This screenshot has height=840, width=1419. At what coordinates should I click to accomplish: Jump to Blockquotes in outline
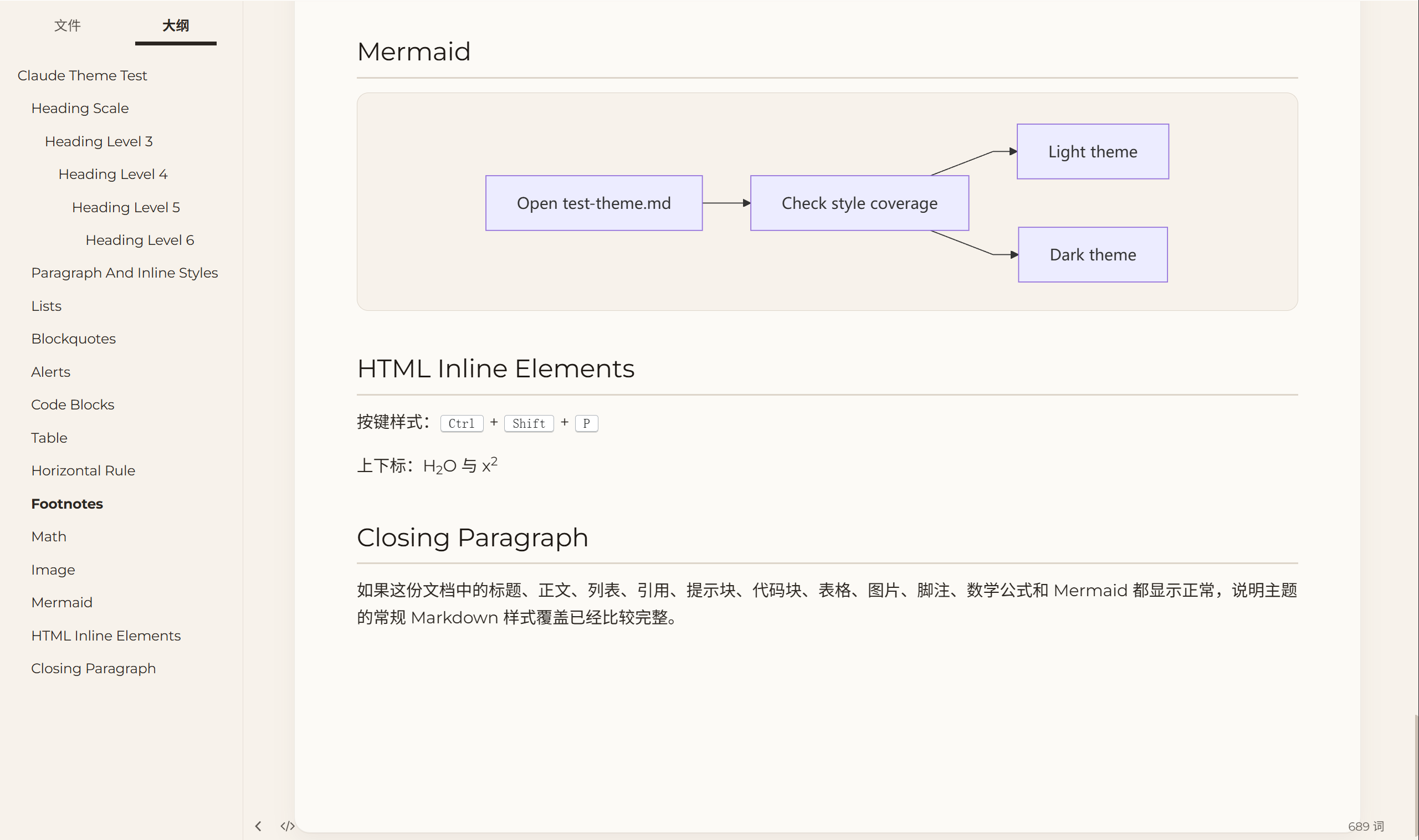point(74,339)
